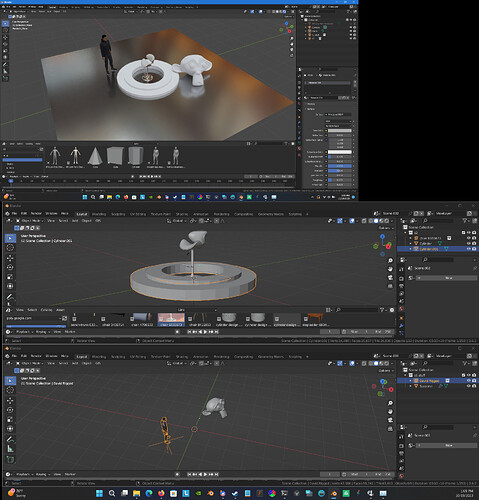
Task: Toggle X-ray mode in middle window header
Action: (x=364, y=221)
